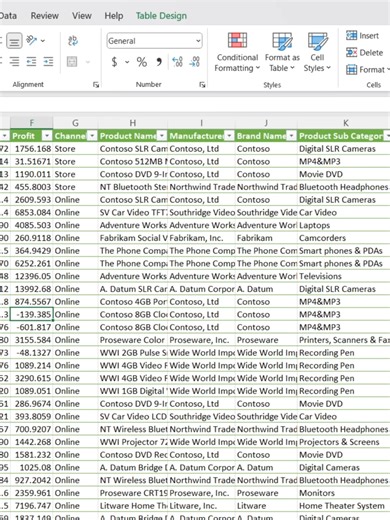Select column G header

click(x=75, y=123)
